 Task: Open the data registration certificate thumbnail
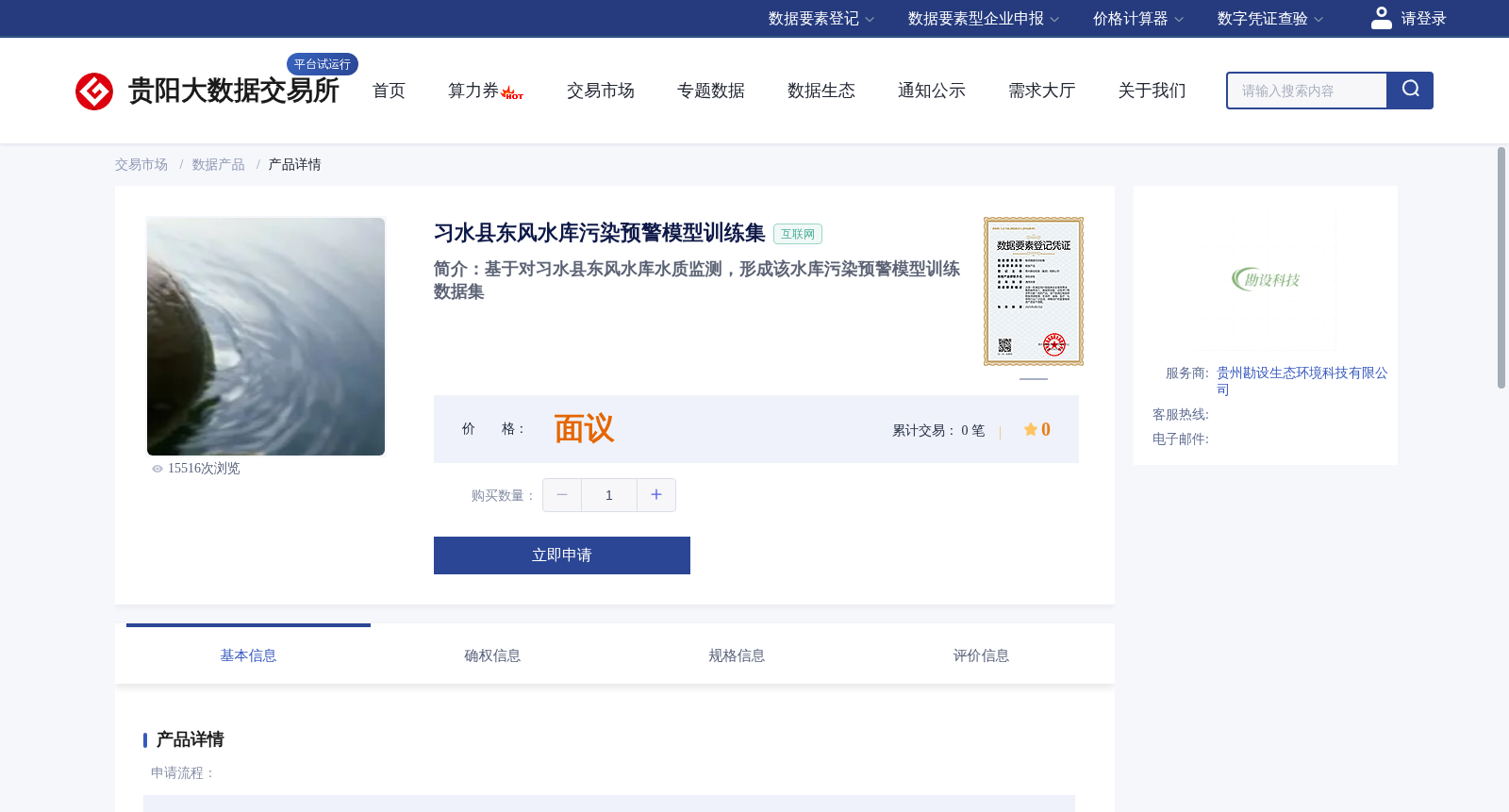tap(1034, 291)
